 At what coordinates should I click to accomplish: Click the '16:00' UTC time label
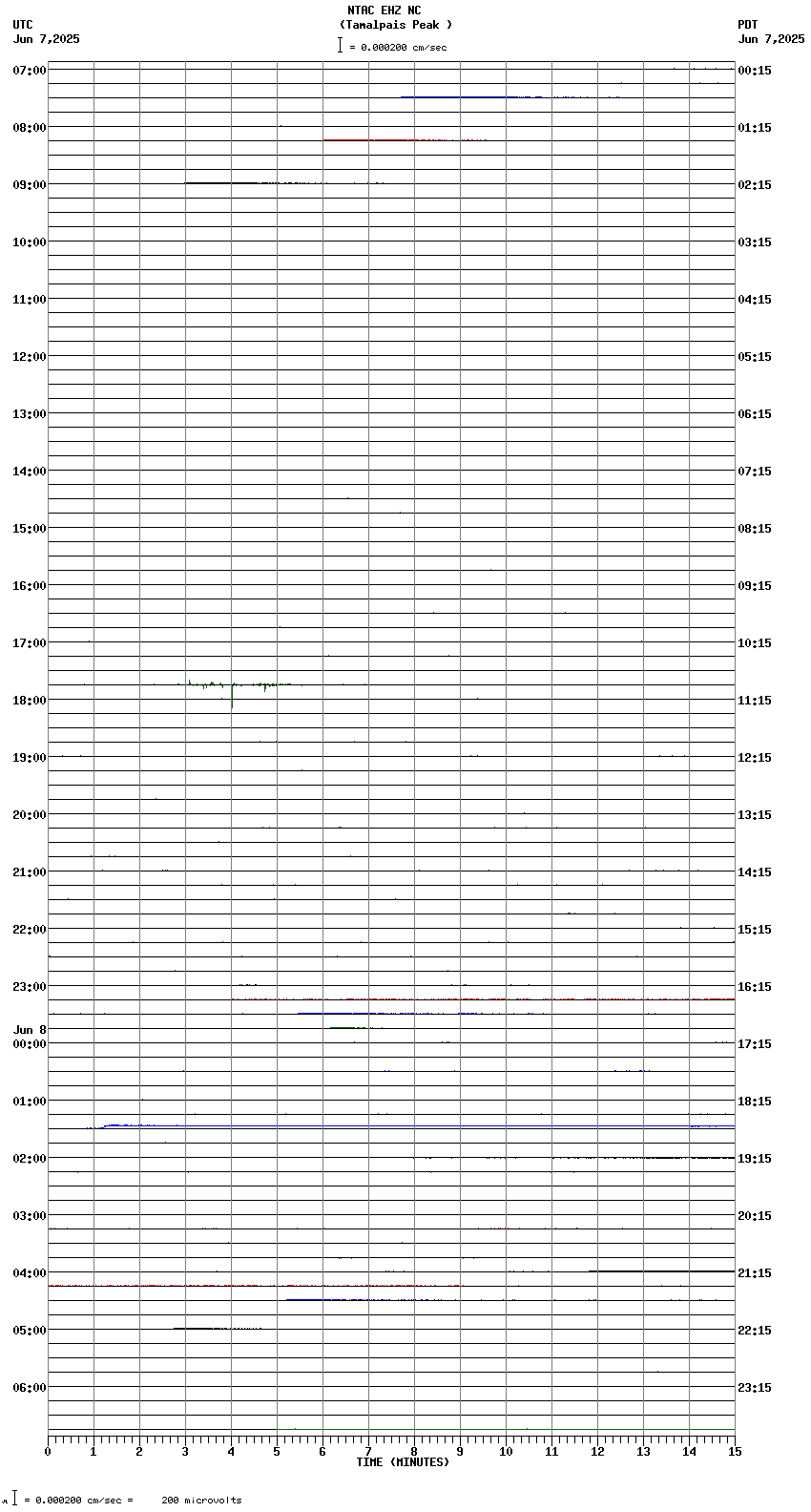(30, 586)
